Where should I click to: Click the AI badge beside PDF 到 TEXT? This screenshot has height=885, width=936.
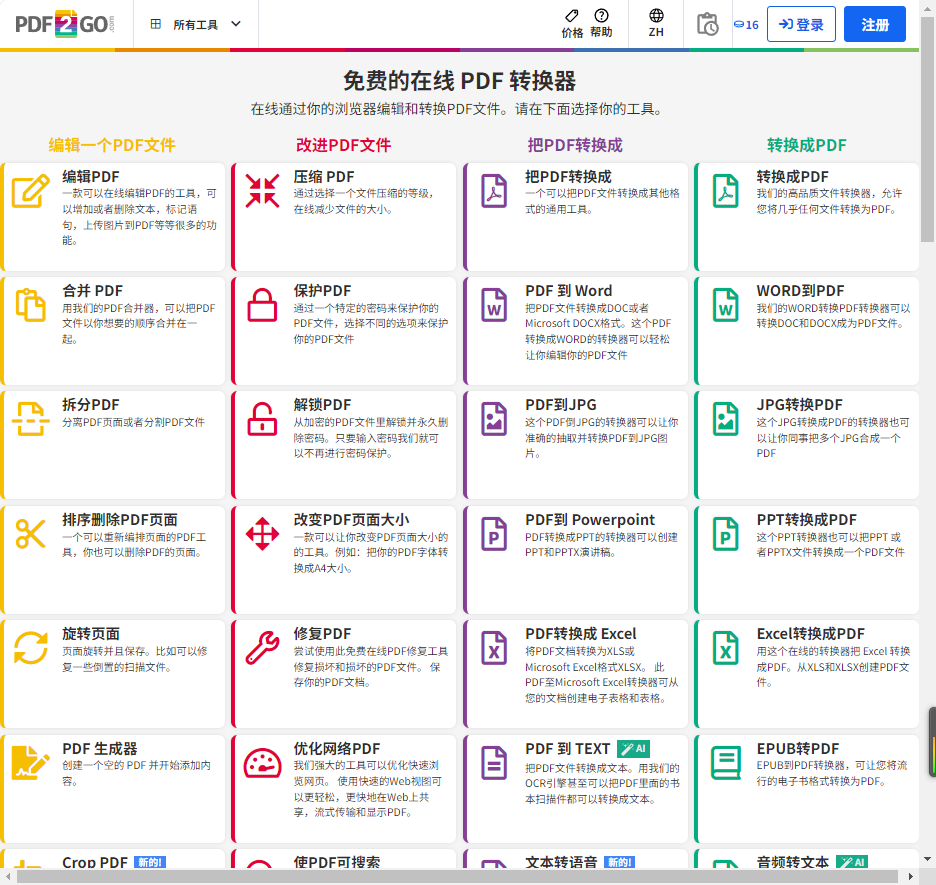pos(633,748)
